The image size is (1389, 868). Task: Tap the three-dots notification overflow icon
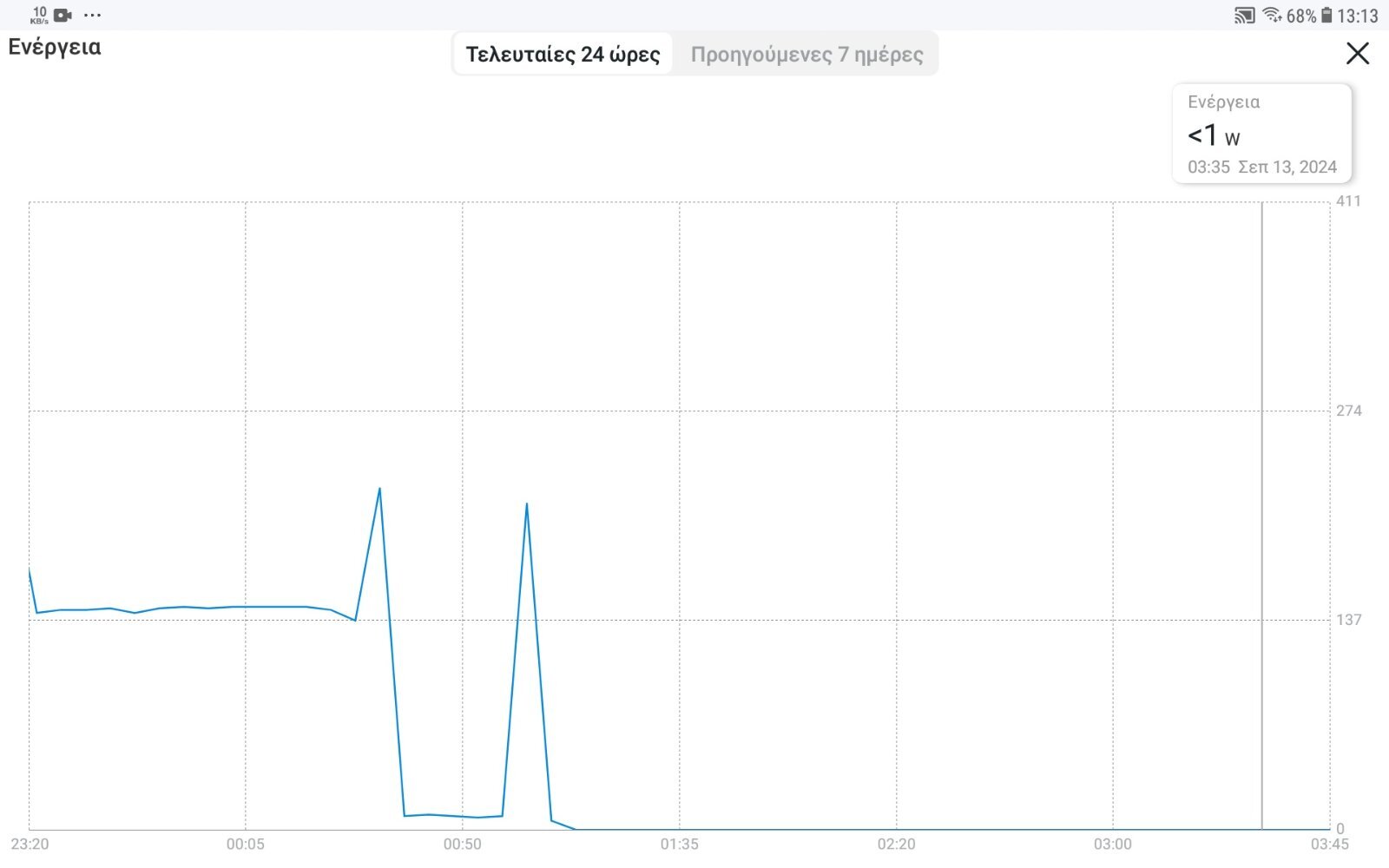[92, 15]
